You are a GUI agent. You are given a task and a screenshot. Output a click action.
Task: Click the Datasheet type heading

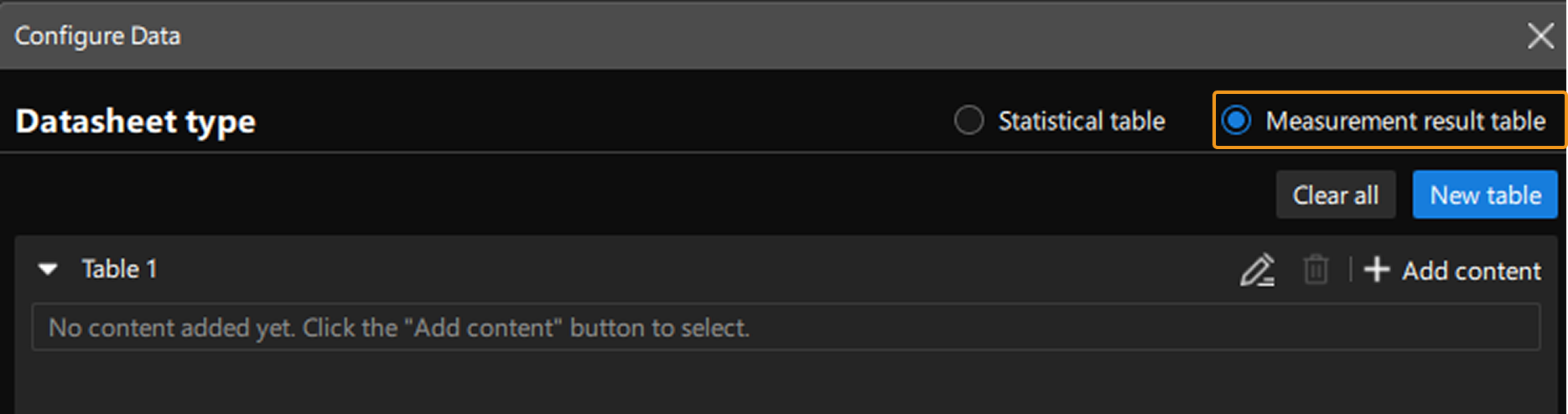coord(136,122)
